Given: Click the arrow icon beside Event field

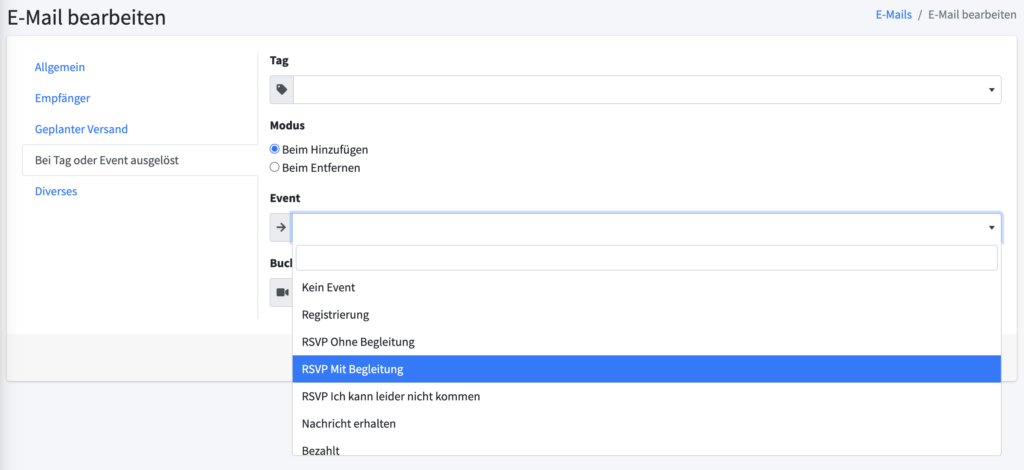Looking at the screenshot, I should pos(281,228).
